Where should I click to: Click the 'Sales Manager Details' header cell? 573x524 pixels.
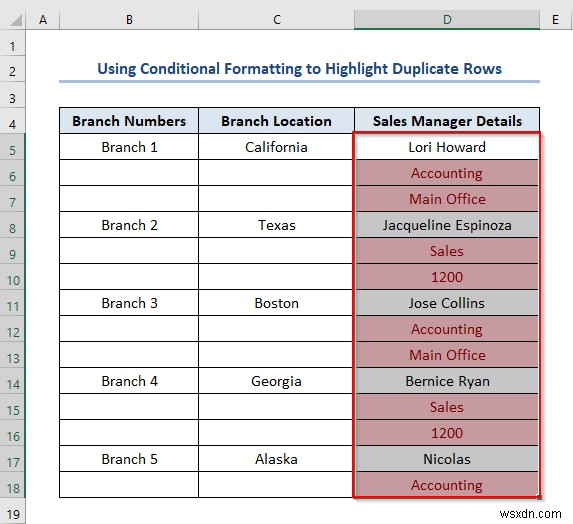tap(447, 121)
